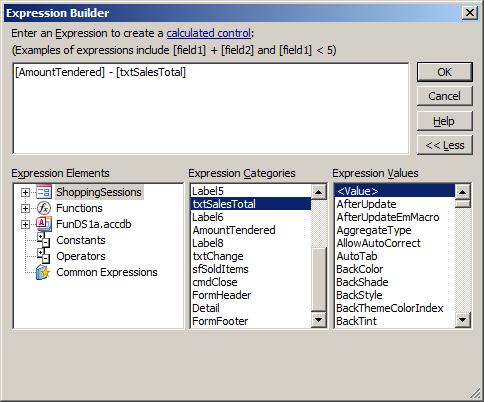This screenshot has height=402, width=484.
Task: Select BackShade in Expression Values
Action: [395, 282]
